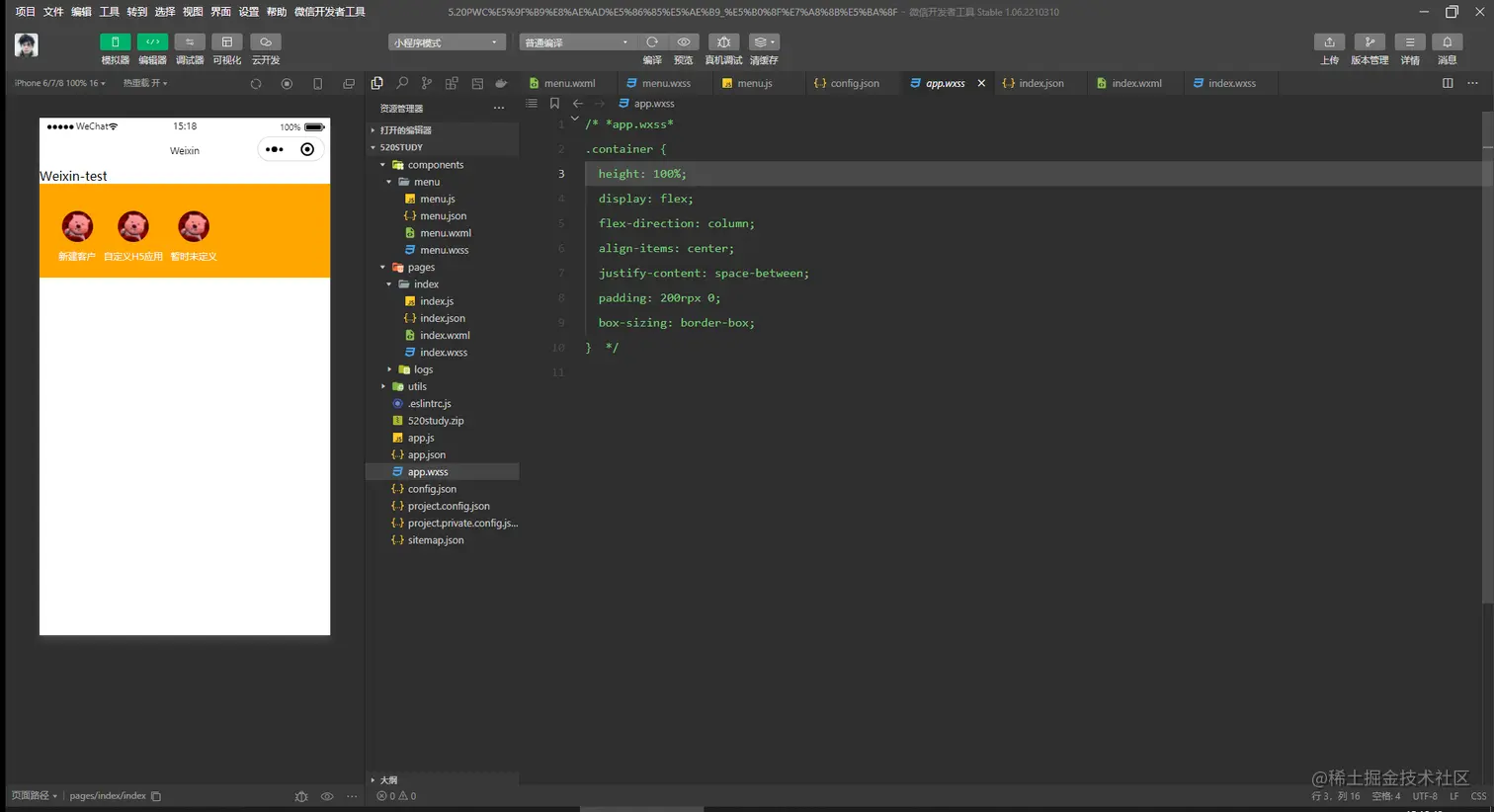Switch to the menu.wxss tab
The height and width of the screenshot is (812, 1494).
coord(665,83)
